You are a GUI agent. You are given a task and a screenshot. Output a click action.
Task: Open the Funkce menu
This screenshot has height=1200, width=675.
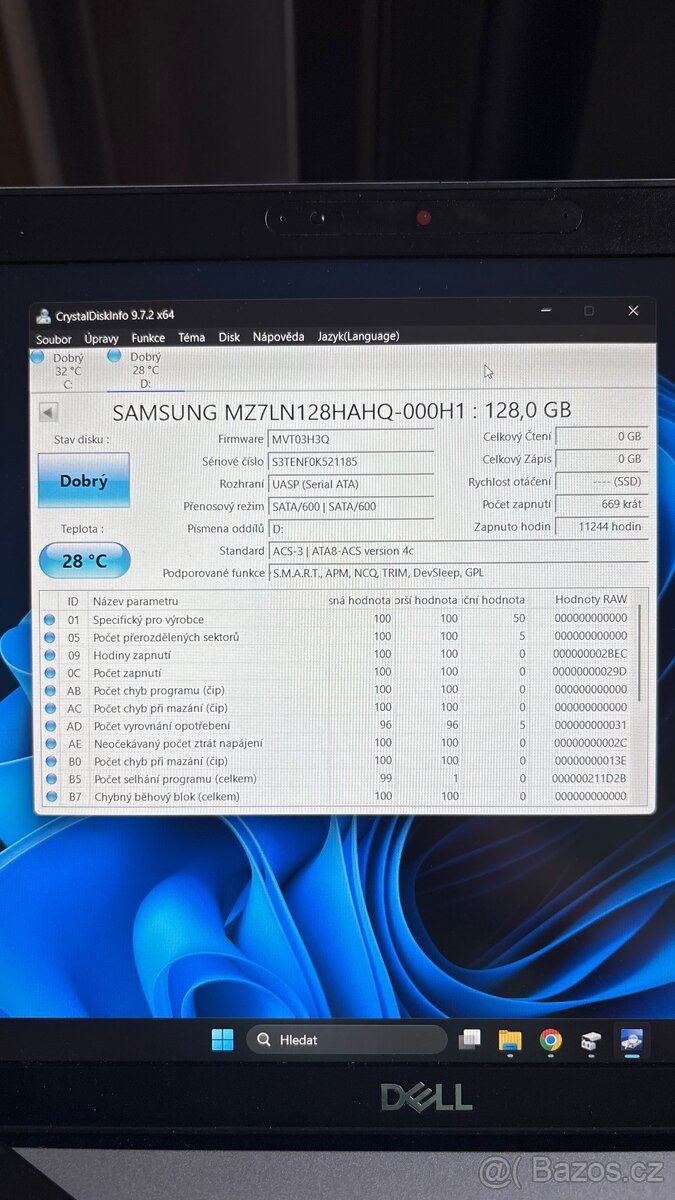[148, 338]
